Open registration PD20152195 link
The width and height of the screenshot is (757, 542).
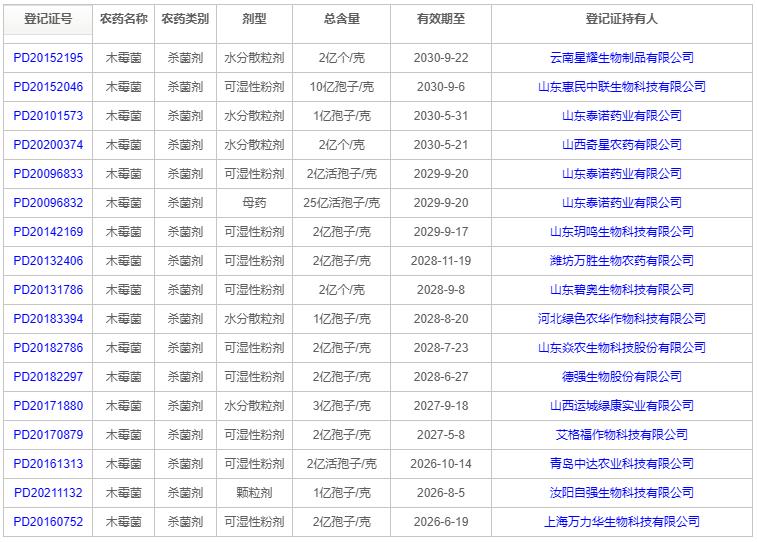(x=48, y=58)
